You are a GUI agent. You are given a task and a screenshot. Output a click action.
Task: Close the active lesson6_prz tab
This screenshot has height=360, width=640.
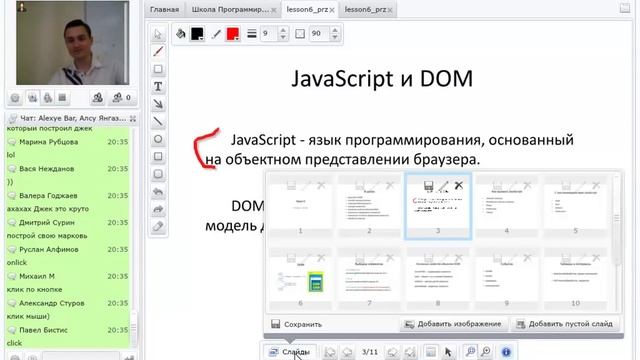(332, 10)
